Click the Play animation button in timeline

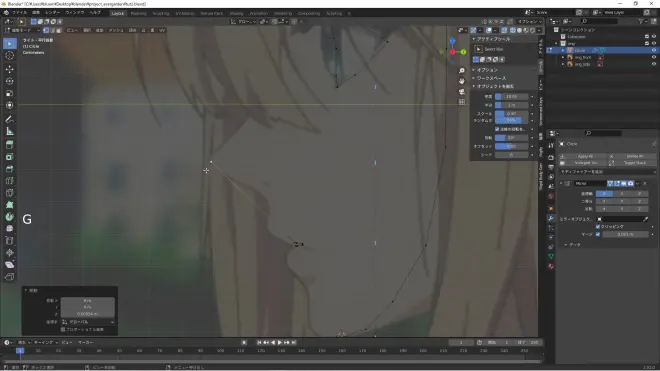click(279, 343)
